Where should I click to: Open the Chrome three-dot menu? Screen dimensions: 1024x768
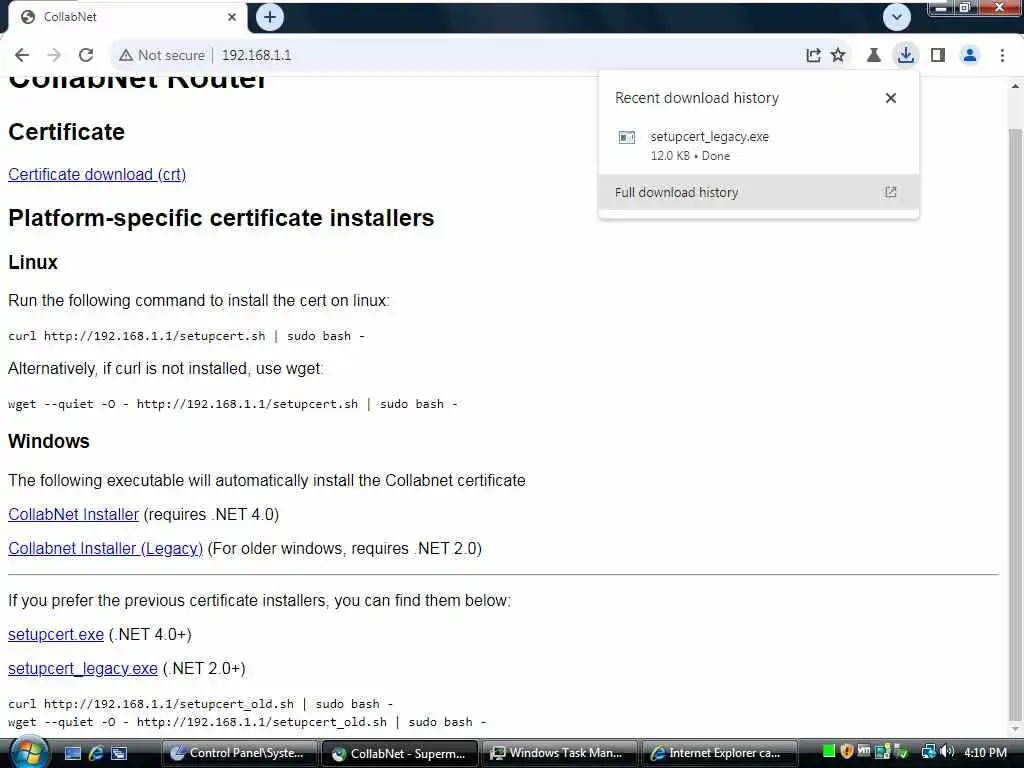pyautogui.click(x=1002, y=56)
